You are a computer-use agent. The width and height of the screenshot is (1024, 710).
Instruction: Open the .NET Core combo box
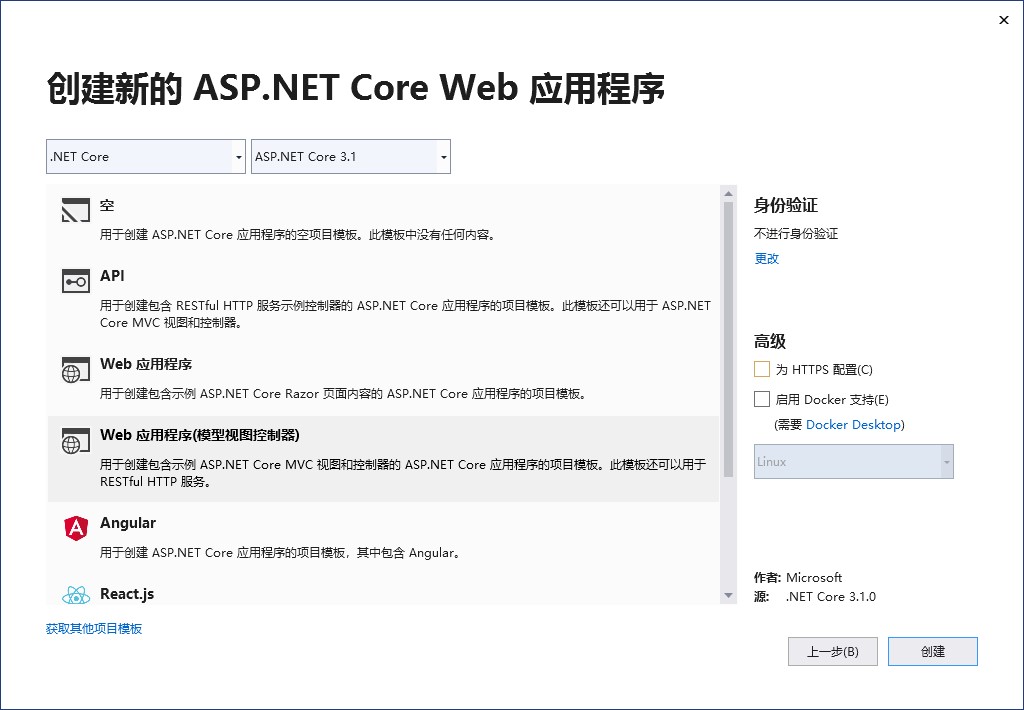[145, 156]
